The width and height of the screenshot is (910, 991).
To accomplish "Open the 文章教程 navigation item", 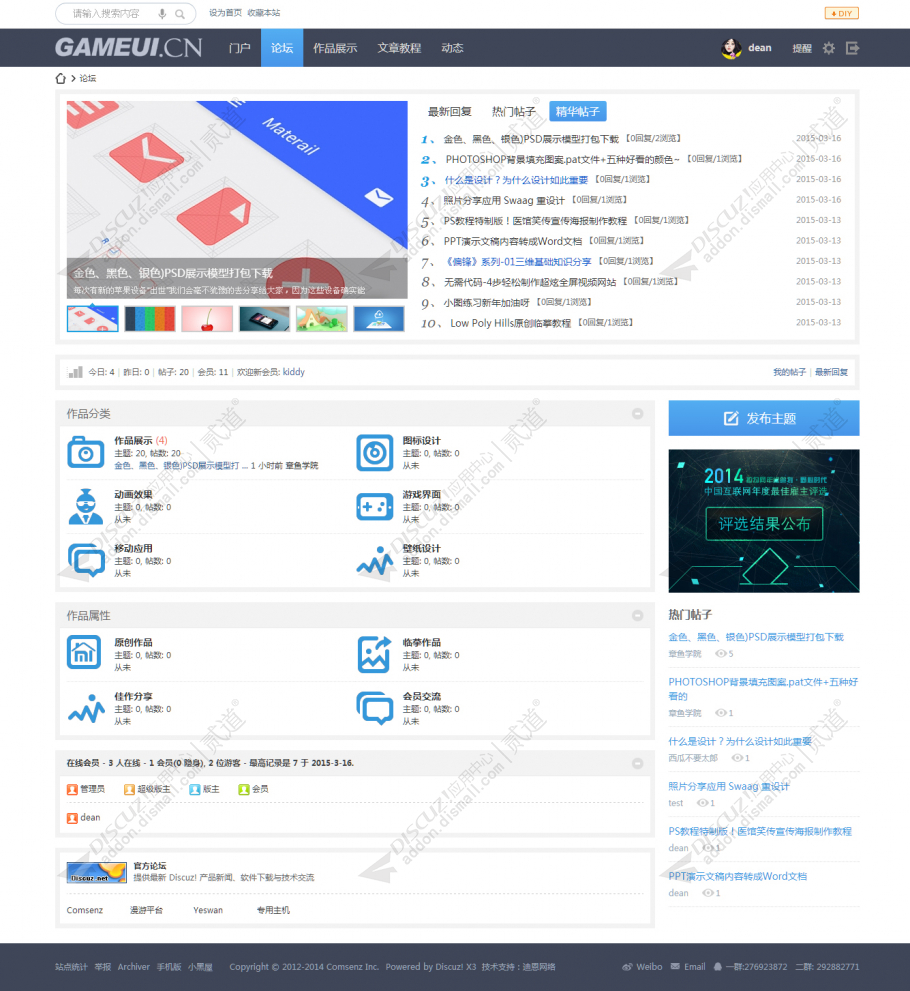I will [399, 48].
